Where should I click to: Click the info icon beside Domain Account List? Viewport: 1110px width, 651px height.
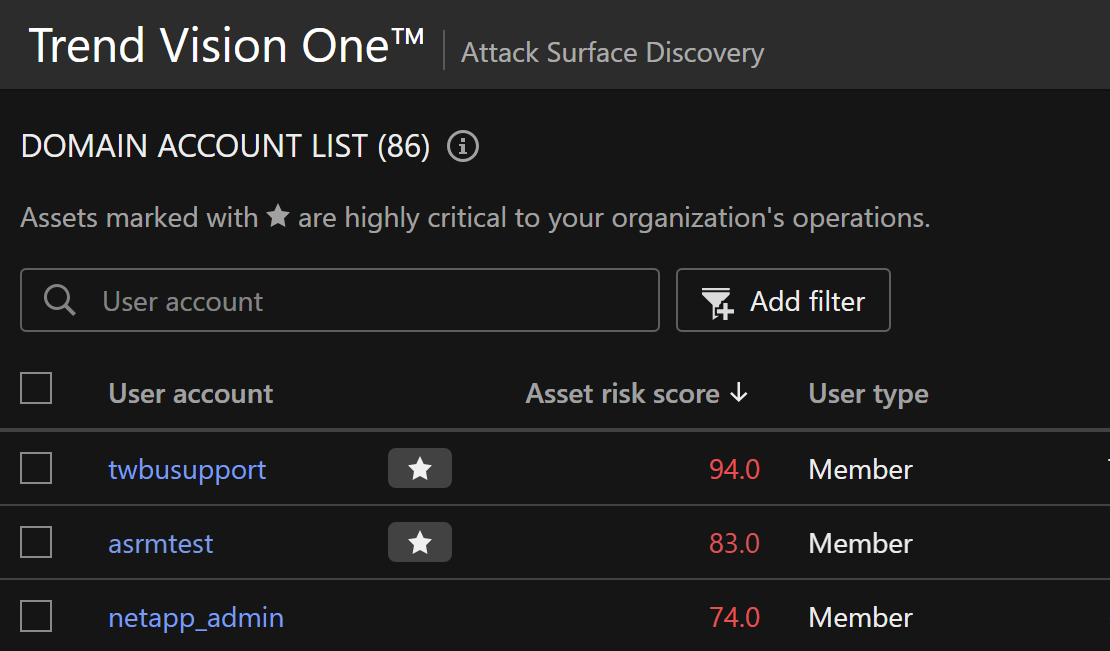tap(463, 147)
